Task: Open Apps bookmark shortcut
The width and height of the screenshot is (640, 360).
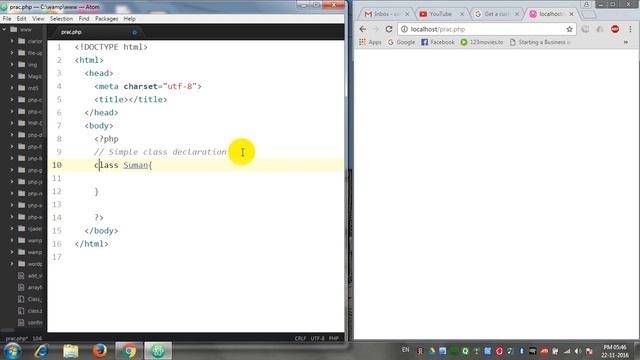Action: (370, 42)
